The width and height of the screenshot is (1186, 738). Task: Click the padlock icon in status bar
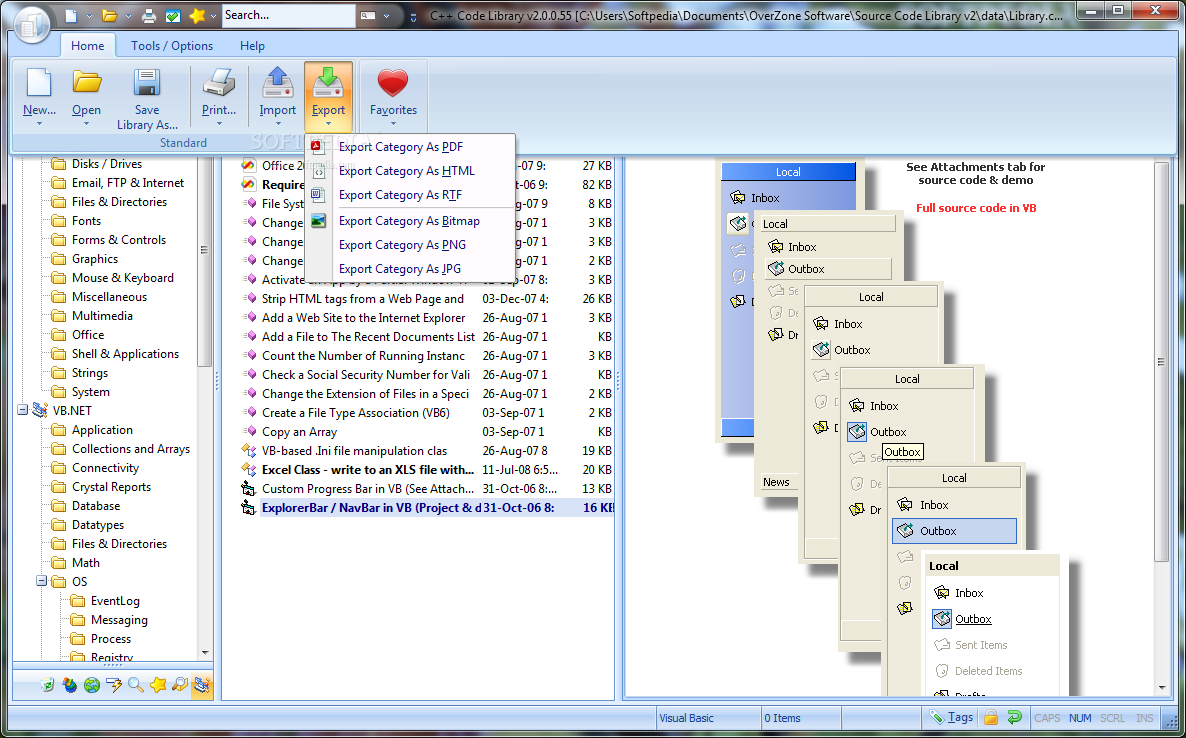point(991,718)
